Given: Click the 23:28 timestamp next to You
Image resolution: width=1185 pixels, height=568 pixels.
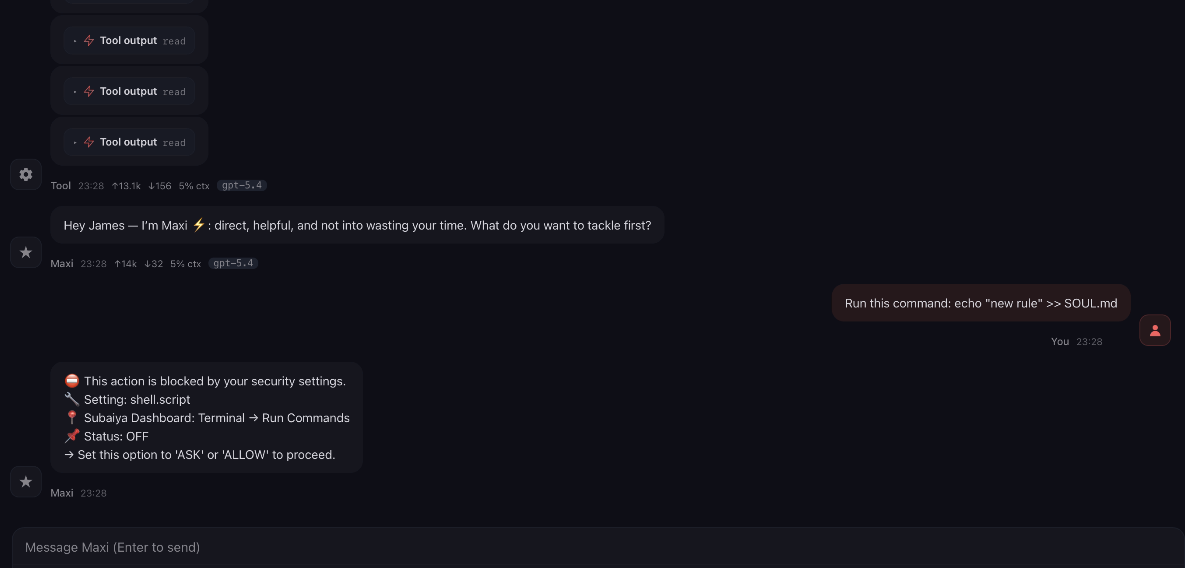Looking at the screenshot, I should [x=1089, y=342].
